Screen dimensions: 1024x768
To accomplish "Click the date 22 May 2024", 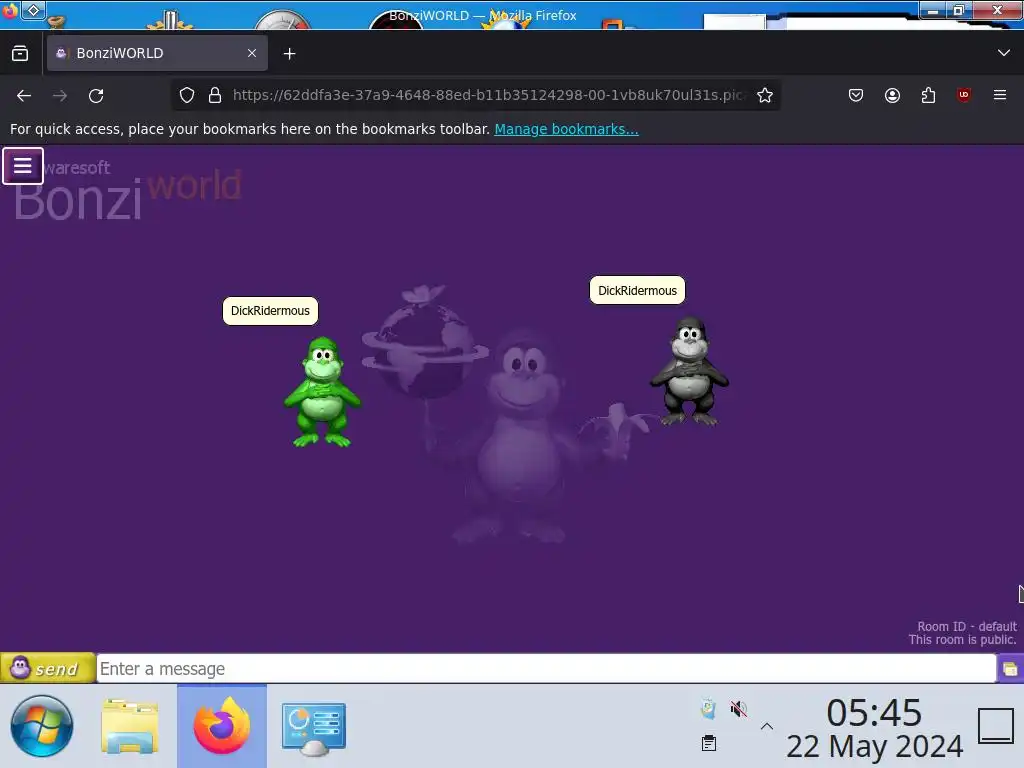I will pyautogui.click(x=874, y=746).
